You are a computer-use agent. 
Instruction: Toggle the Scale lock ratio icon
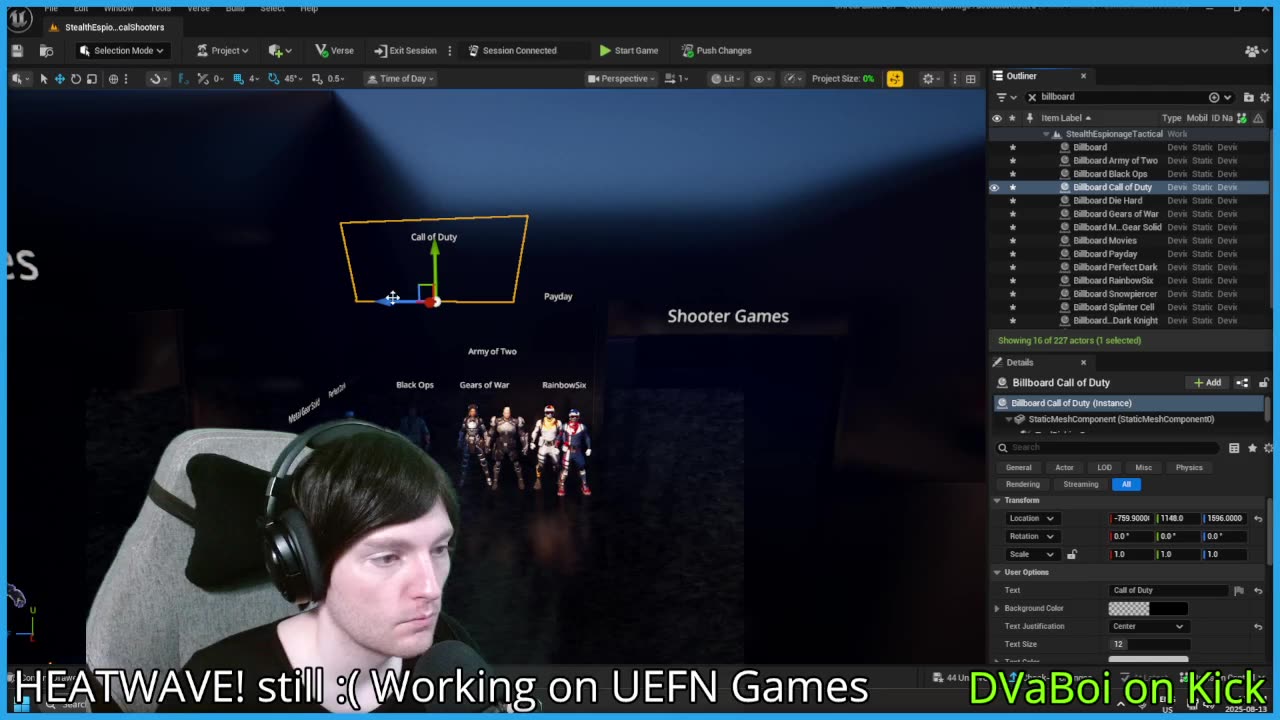1072,554
